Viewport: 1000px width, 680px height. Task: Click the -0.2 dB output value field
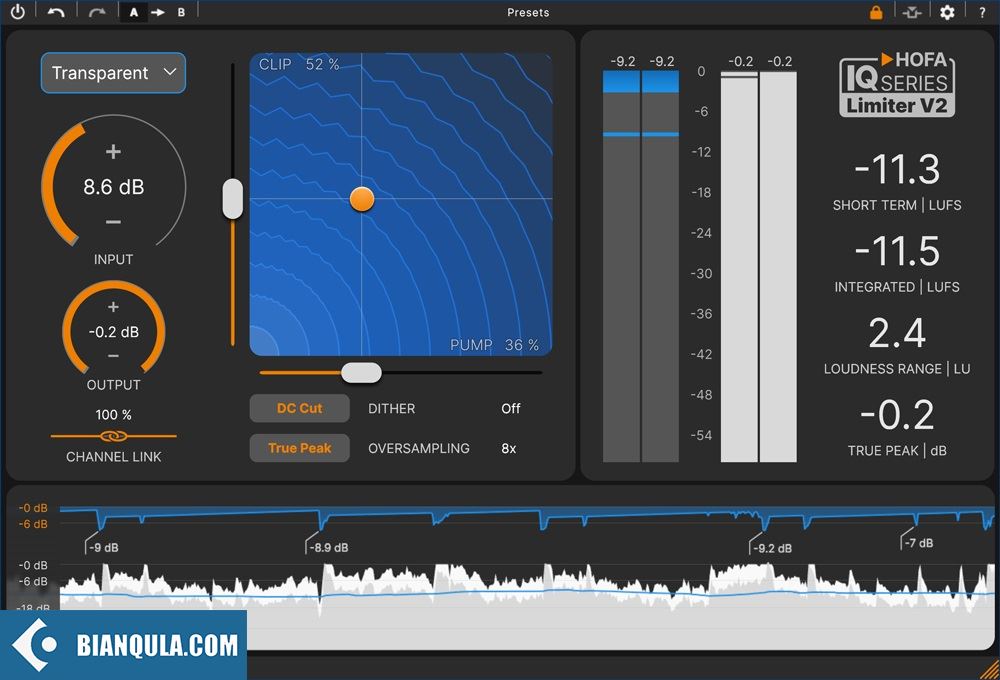point(114,332)
